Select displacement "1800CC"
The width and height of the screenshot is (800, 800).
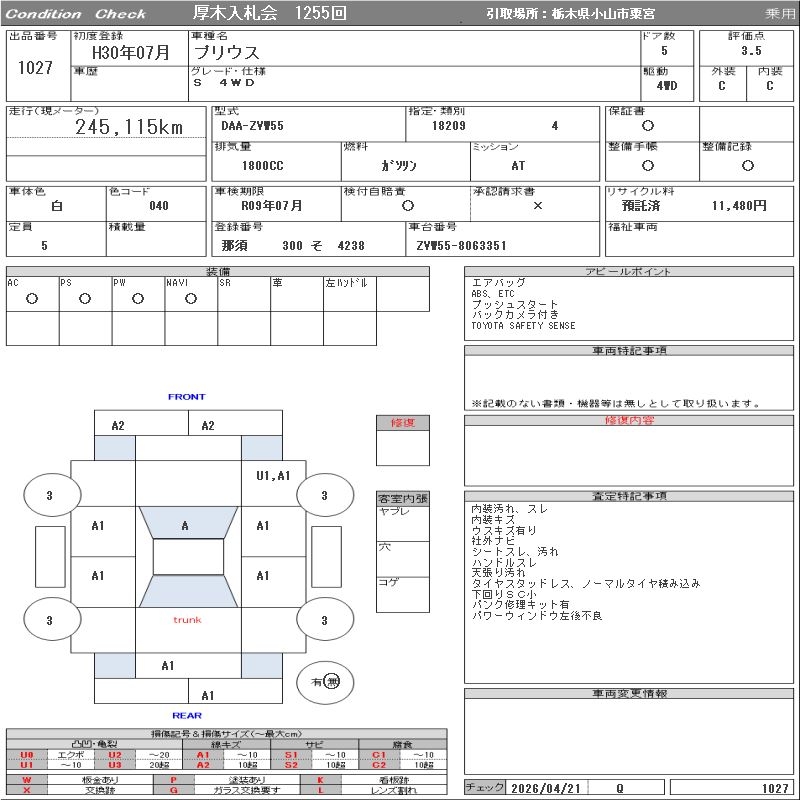coord(262,166)
